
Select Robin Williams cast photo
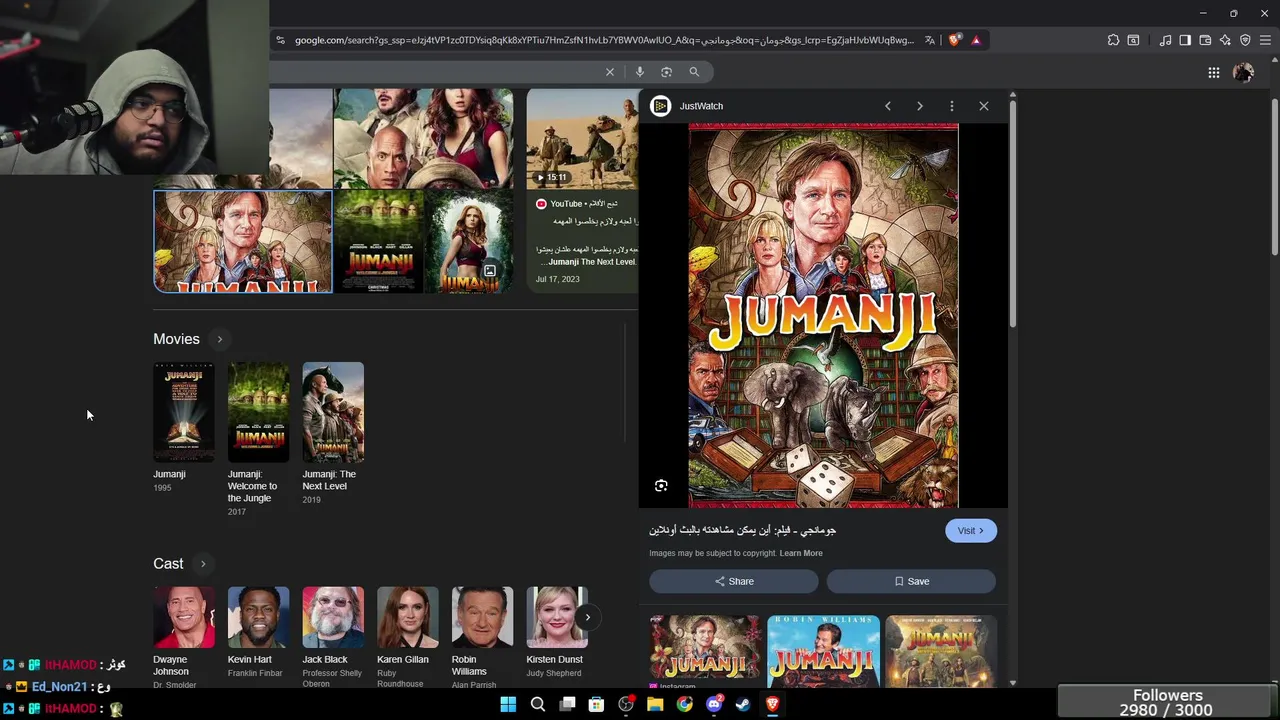tap(482, 617)
